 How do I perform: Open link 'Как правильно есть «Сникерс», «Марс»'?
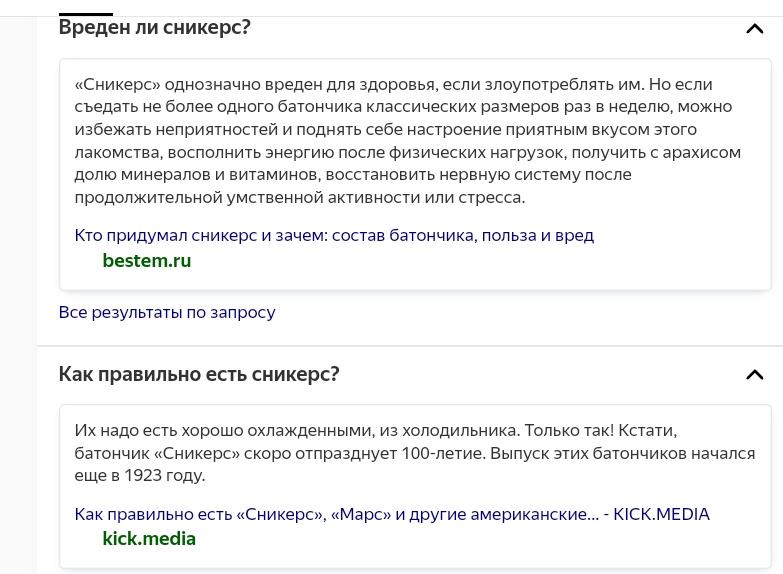pyautogui.click(x=392, y=514)
